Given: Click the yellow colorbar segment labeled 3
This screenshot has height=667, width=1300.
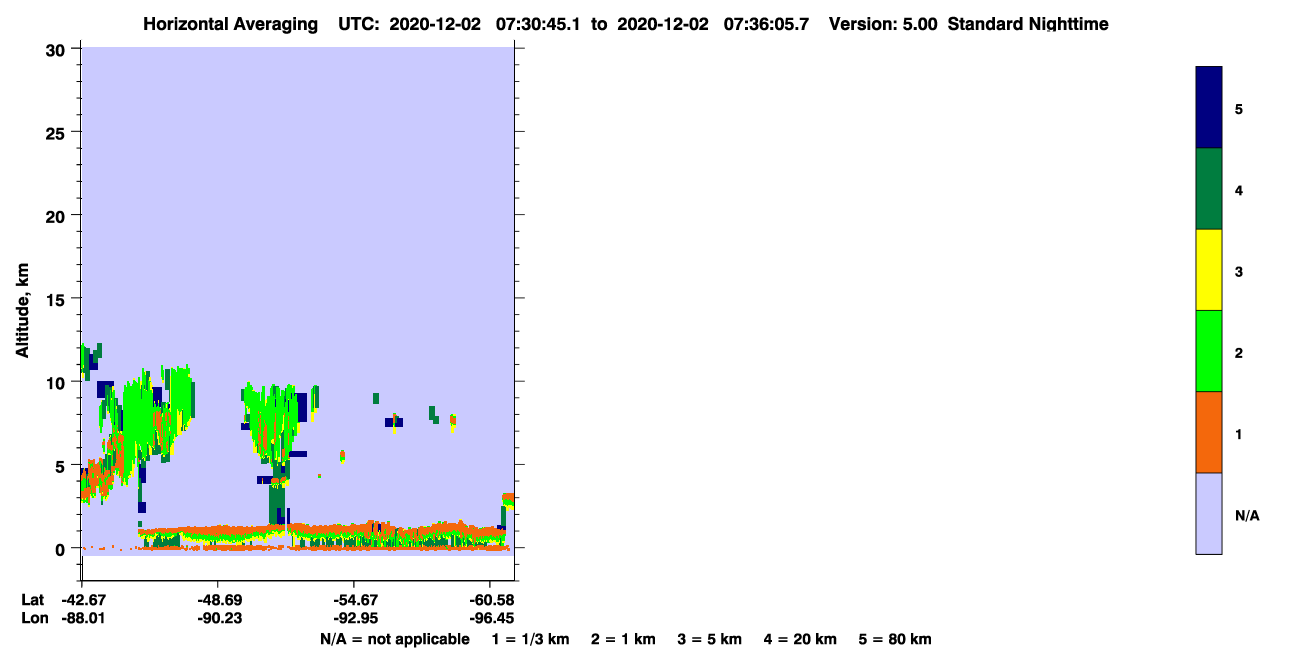Looking at the screenshot, I should click(x=1208, y=270).
